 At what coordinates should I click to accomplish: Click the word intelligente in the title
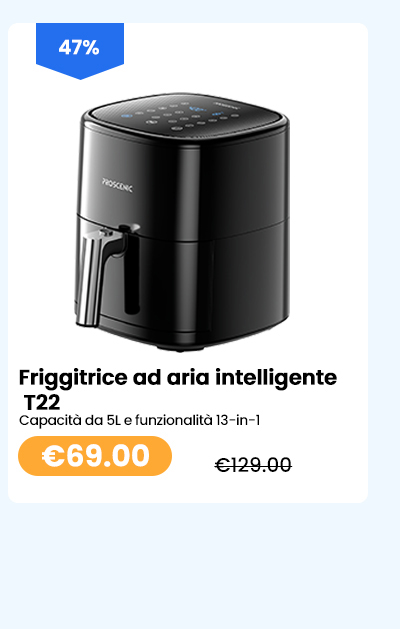276,378
